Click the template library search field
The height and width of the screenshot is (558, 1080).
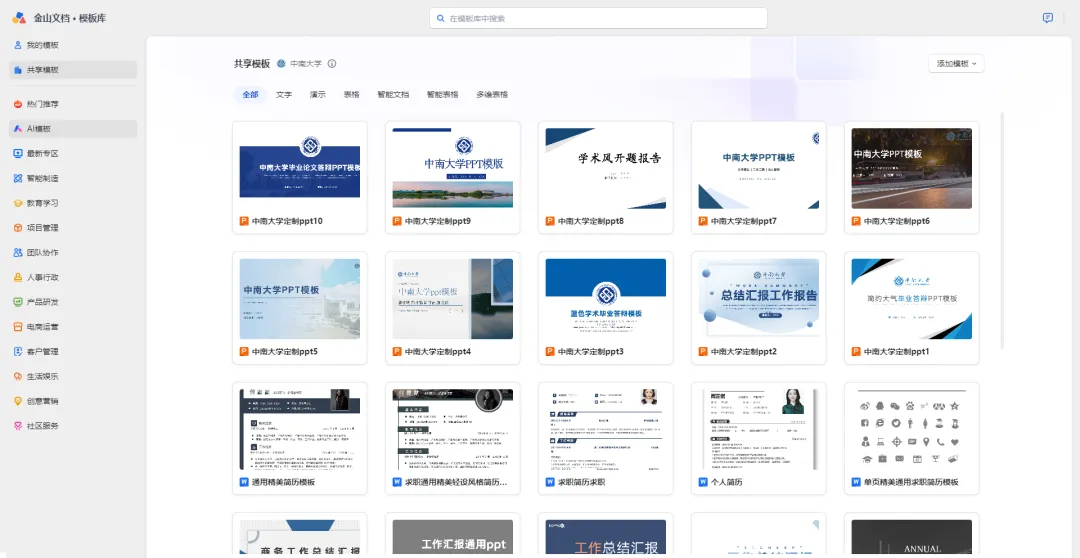click(x=598, y=19)
